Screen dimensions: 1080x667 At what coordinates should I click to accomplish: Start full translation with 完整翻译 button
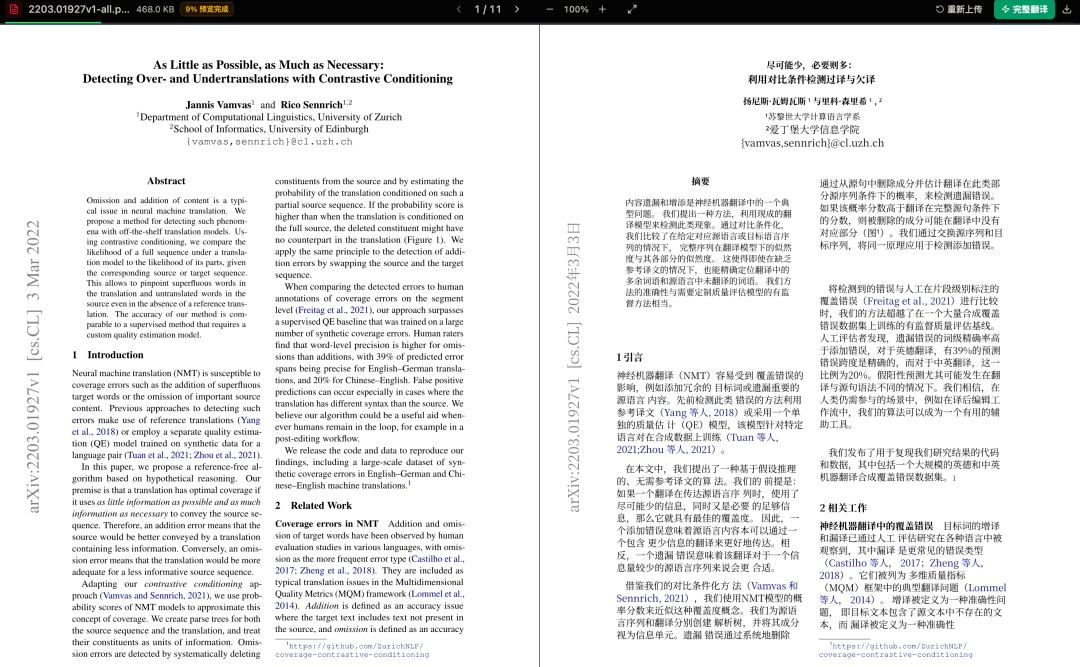click(1023, 9)
